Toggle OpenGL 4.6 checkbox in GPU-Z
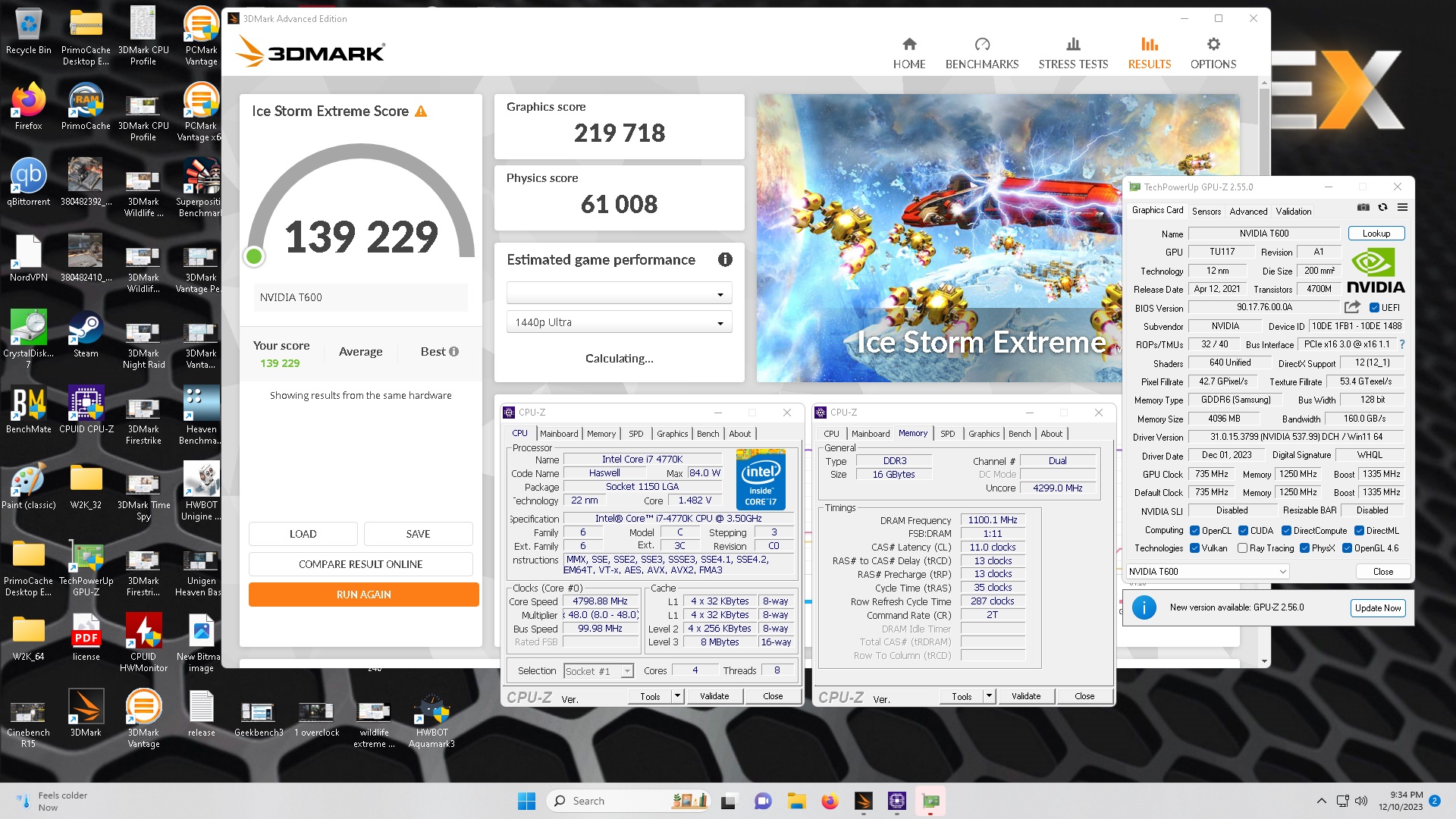The width and height of the screenshot is (1456, 819). 1347,548
